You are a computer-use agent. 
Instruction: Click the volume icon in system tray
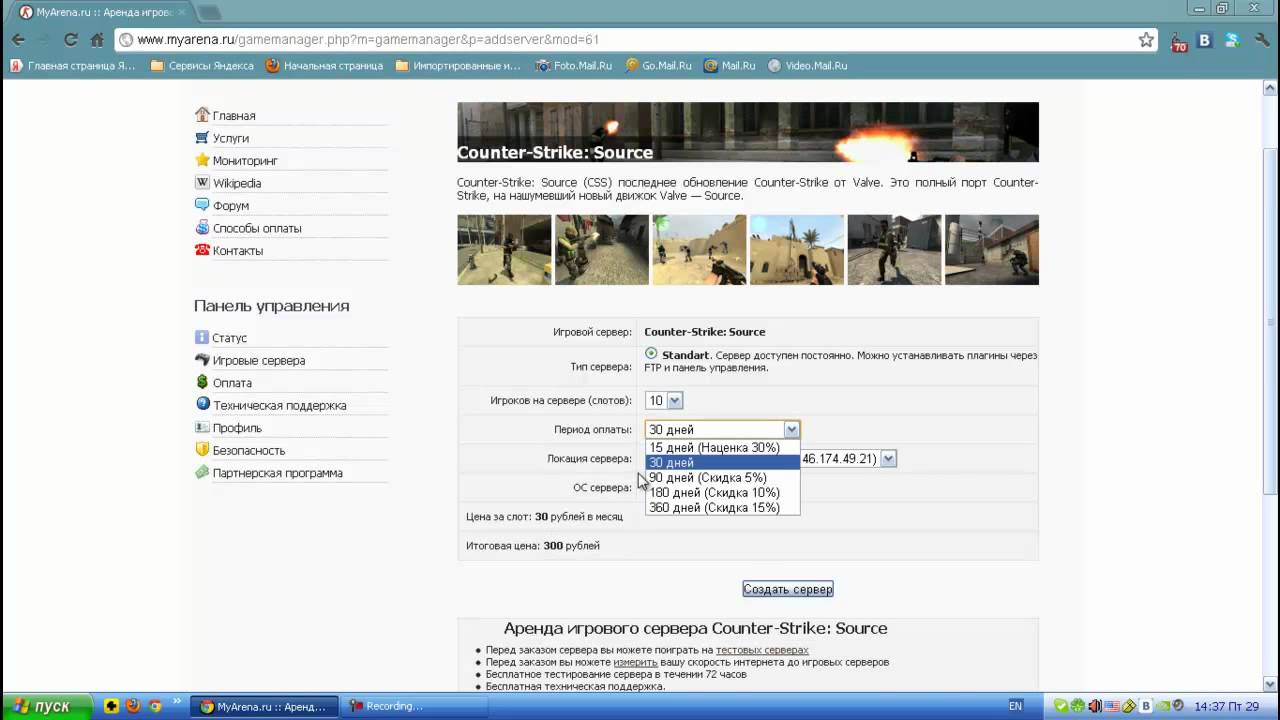tap(1095, 706)
